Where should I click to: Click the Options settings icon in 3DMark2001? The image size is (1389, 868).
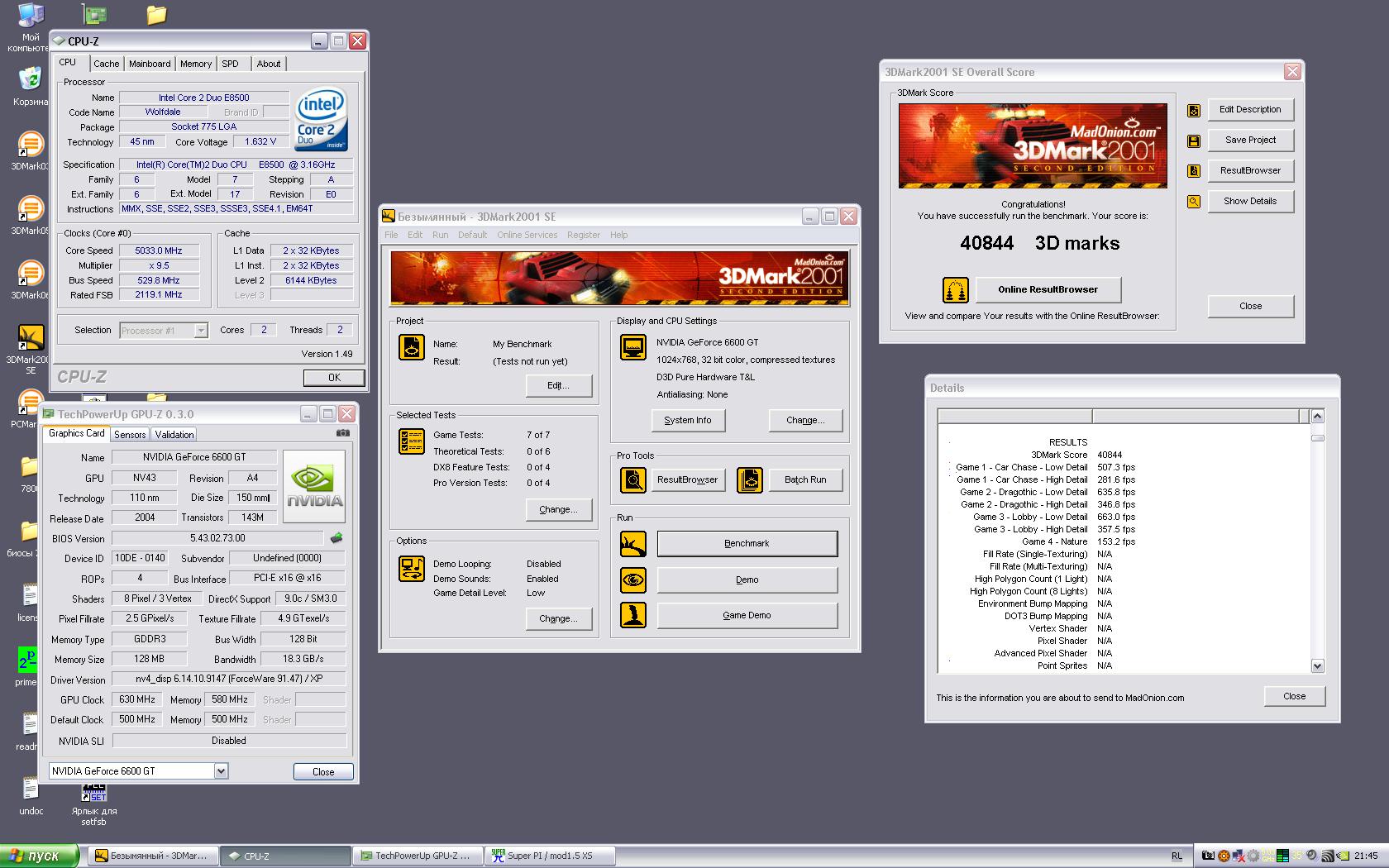pyautogui.click(x=411, y=569)
